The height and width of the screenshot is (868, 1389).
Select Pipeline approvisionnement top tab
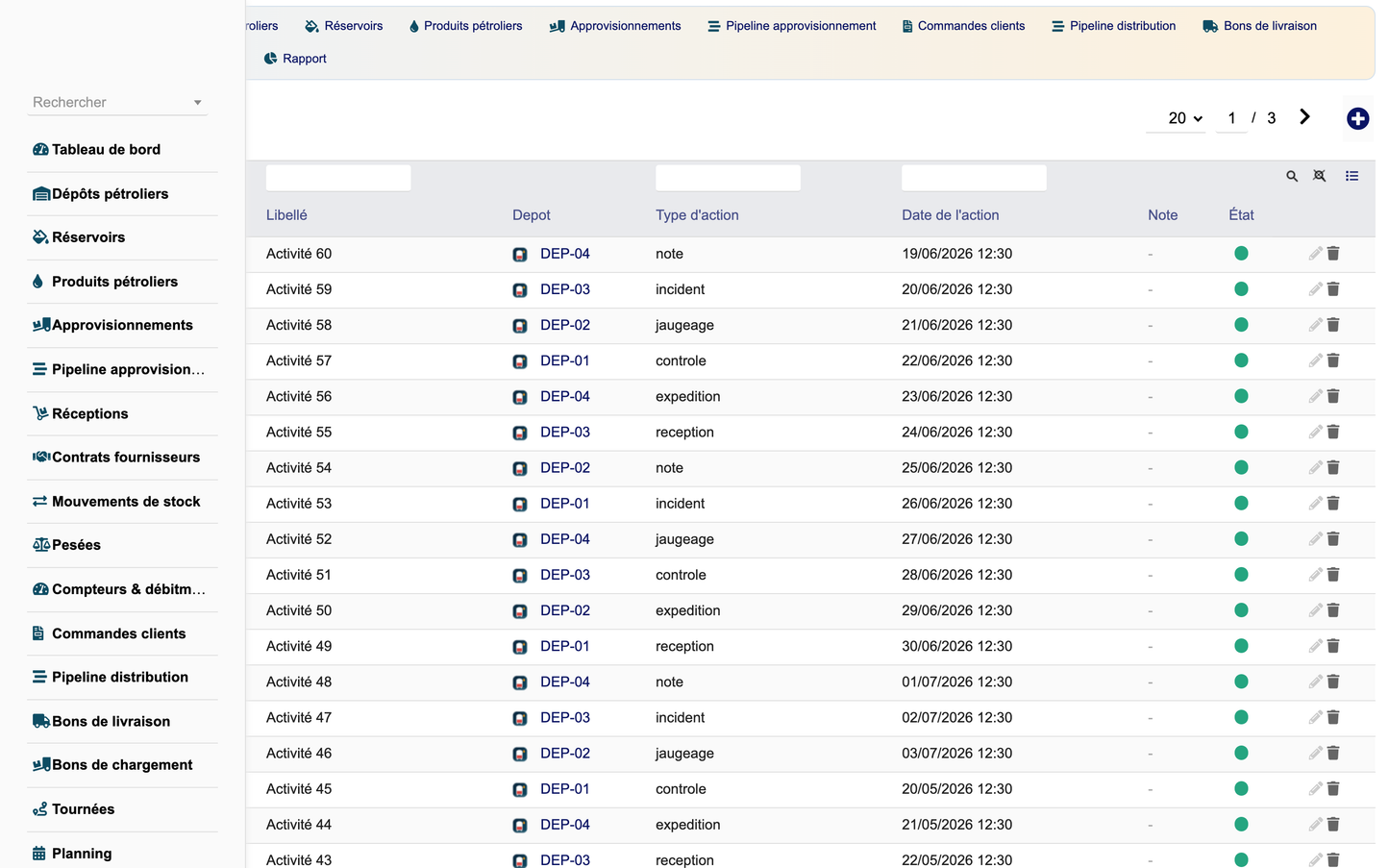(791, 26)
